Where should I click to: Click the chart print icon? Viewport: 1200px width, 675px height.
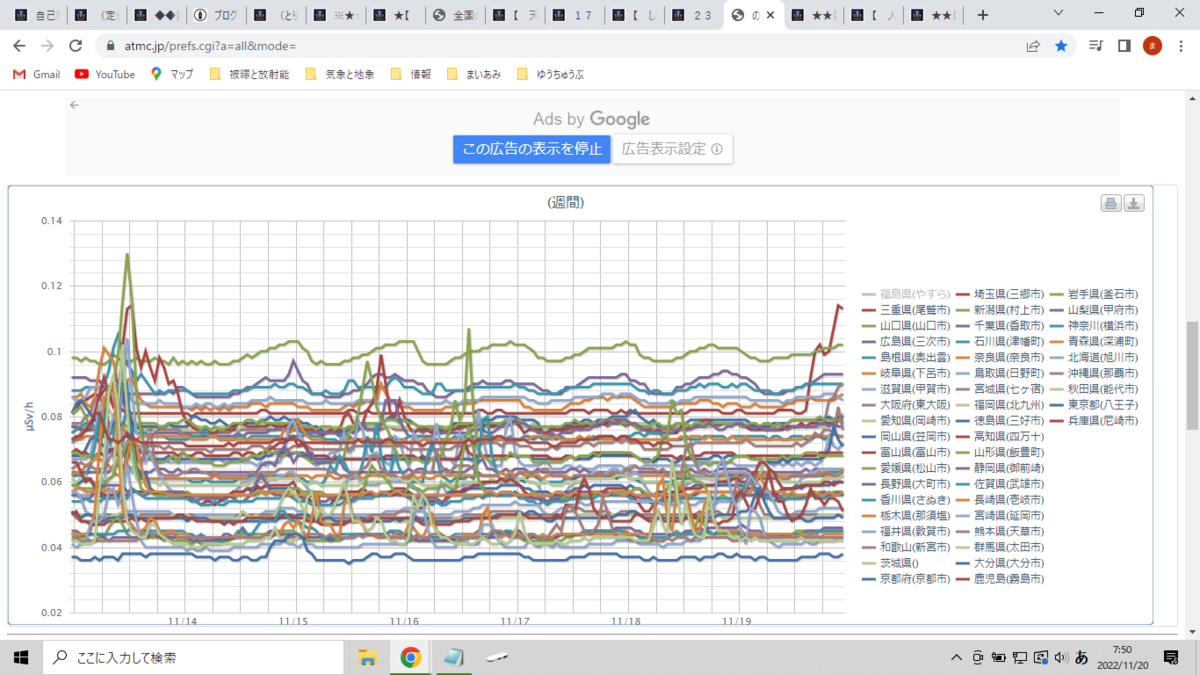click(x=1111, y=204)
